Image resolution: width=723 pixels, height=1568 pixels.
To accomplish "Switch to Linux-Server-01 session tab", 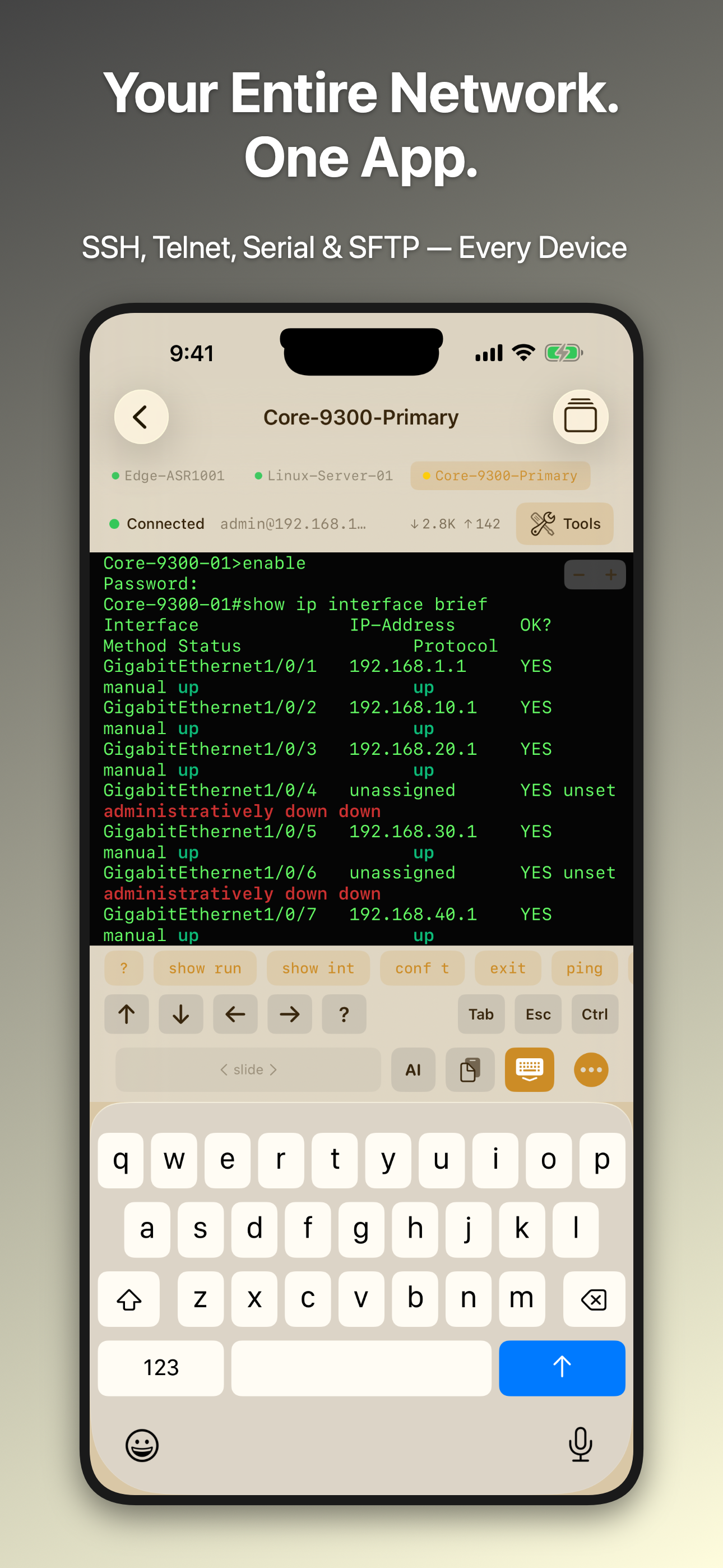I will (323, 476).
